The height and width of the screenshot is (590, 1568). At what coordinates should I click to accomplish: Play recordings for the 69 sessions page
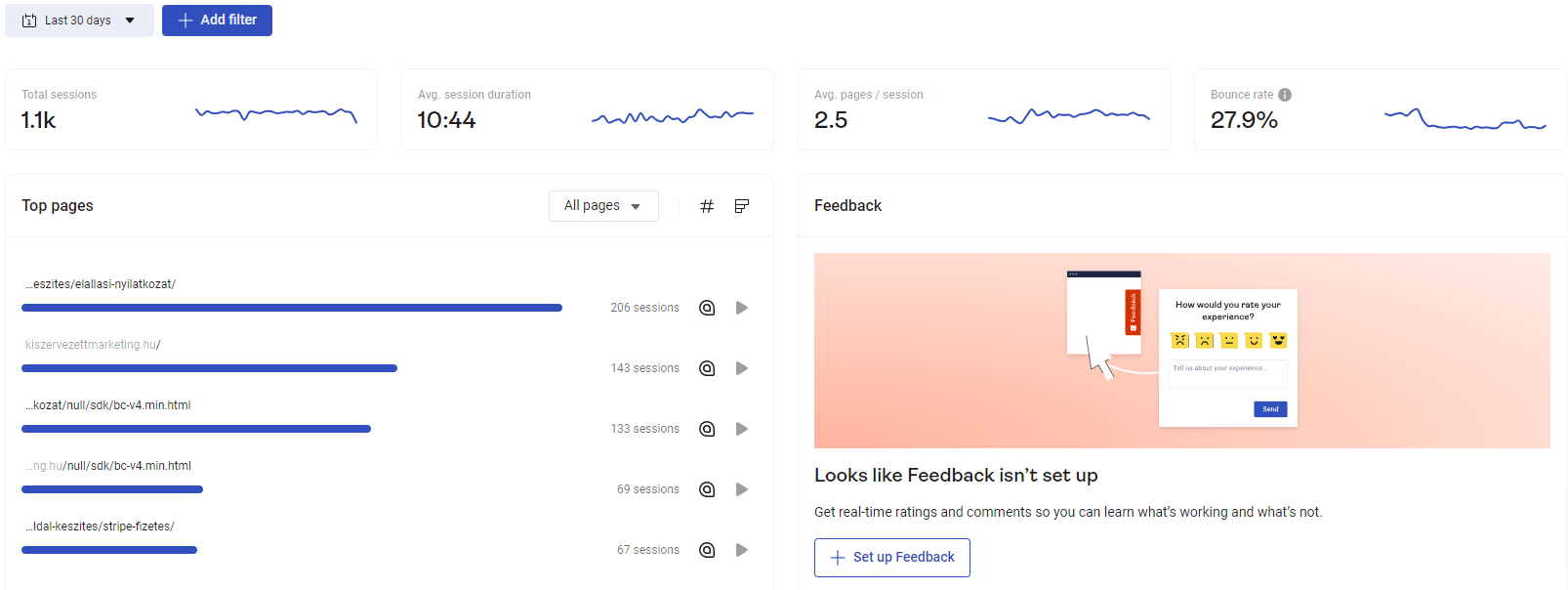pos(742,489)
